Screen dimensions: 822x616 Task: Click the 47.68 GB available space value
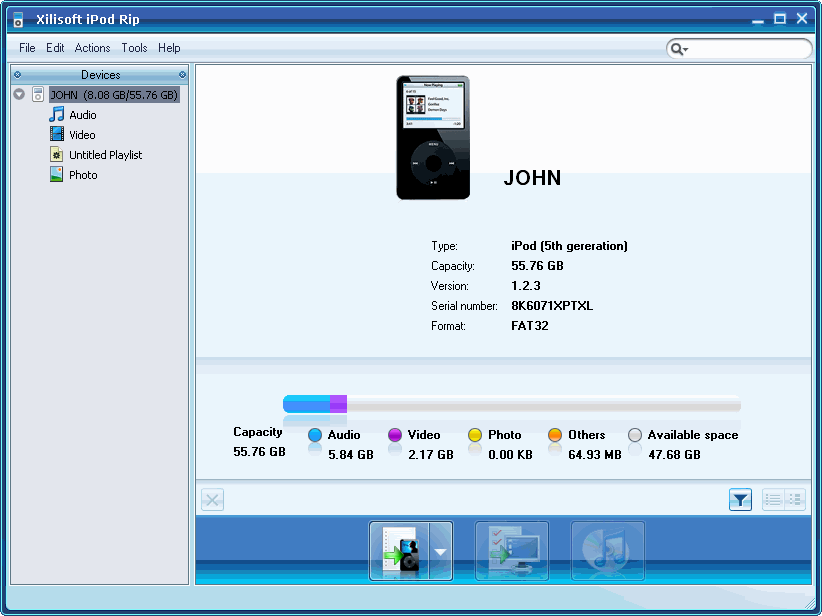coord(674,455)
